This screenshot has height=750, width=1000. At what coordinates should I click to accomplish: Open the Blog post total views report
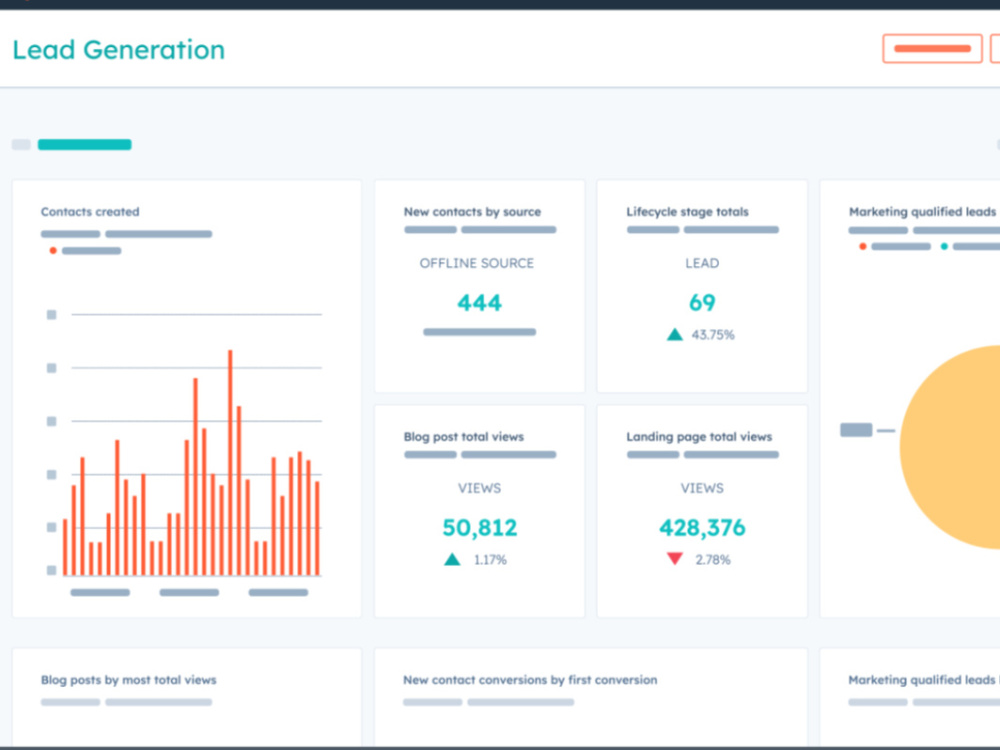(464, 437)
